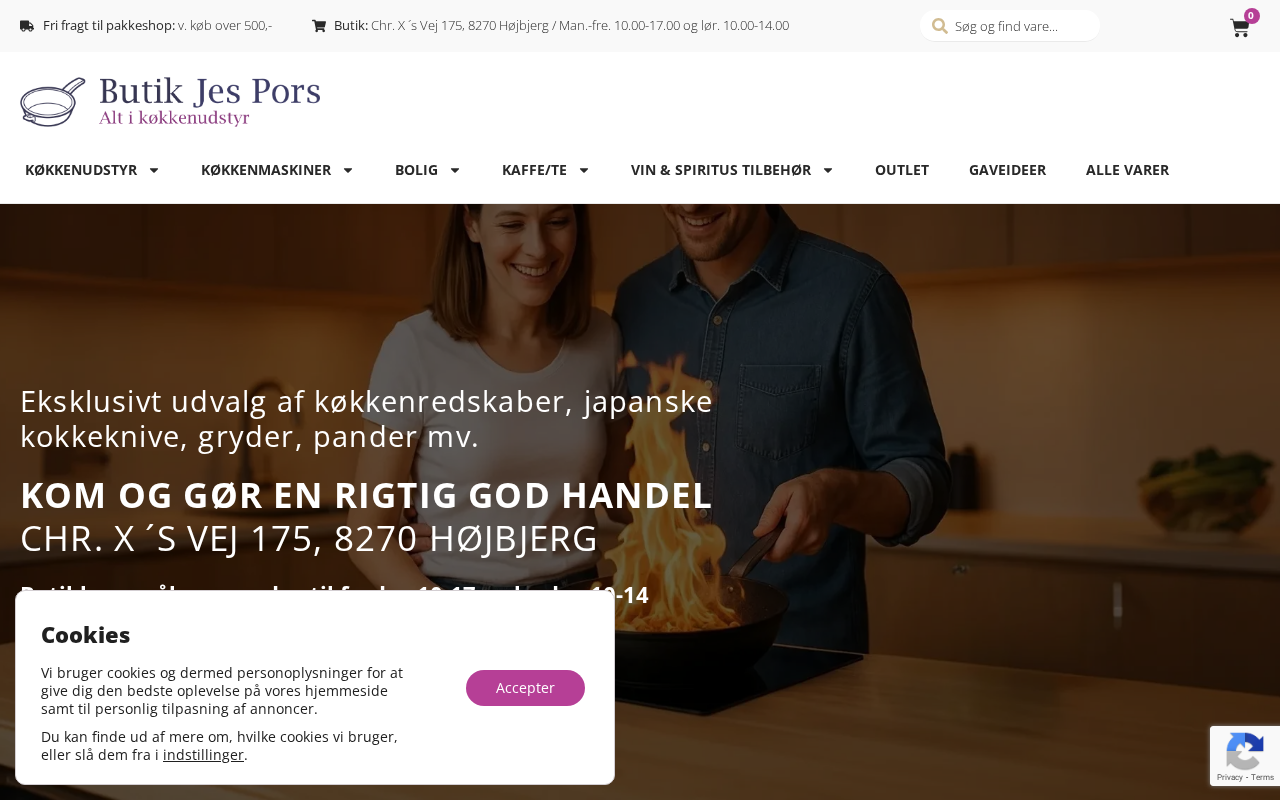The image size is (1280, 800).
Task: Open the shopping cart icon
Action: coord(1240,28)
